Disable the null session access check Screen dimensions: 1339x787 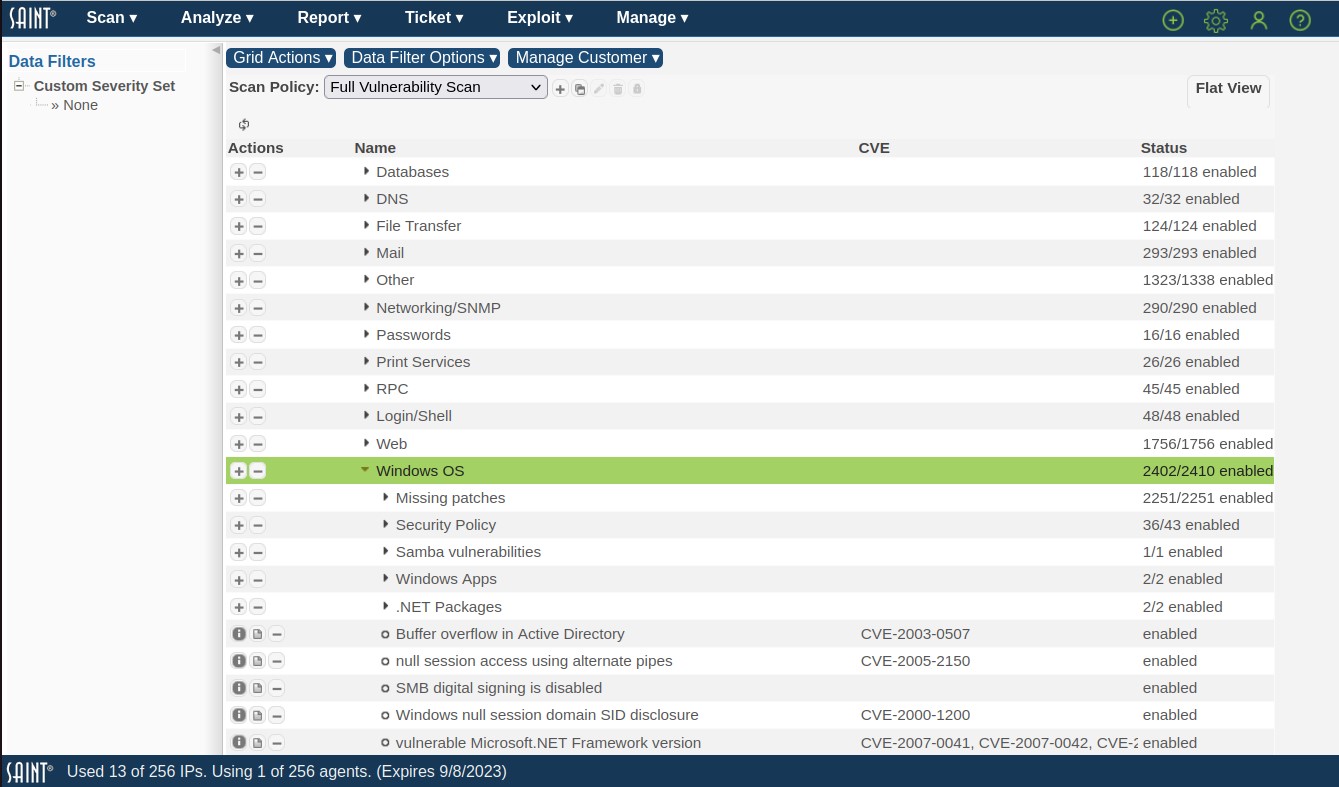pyautogui.click(x=276, y=661)
